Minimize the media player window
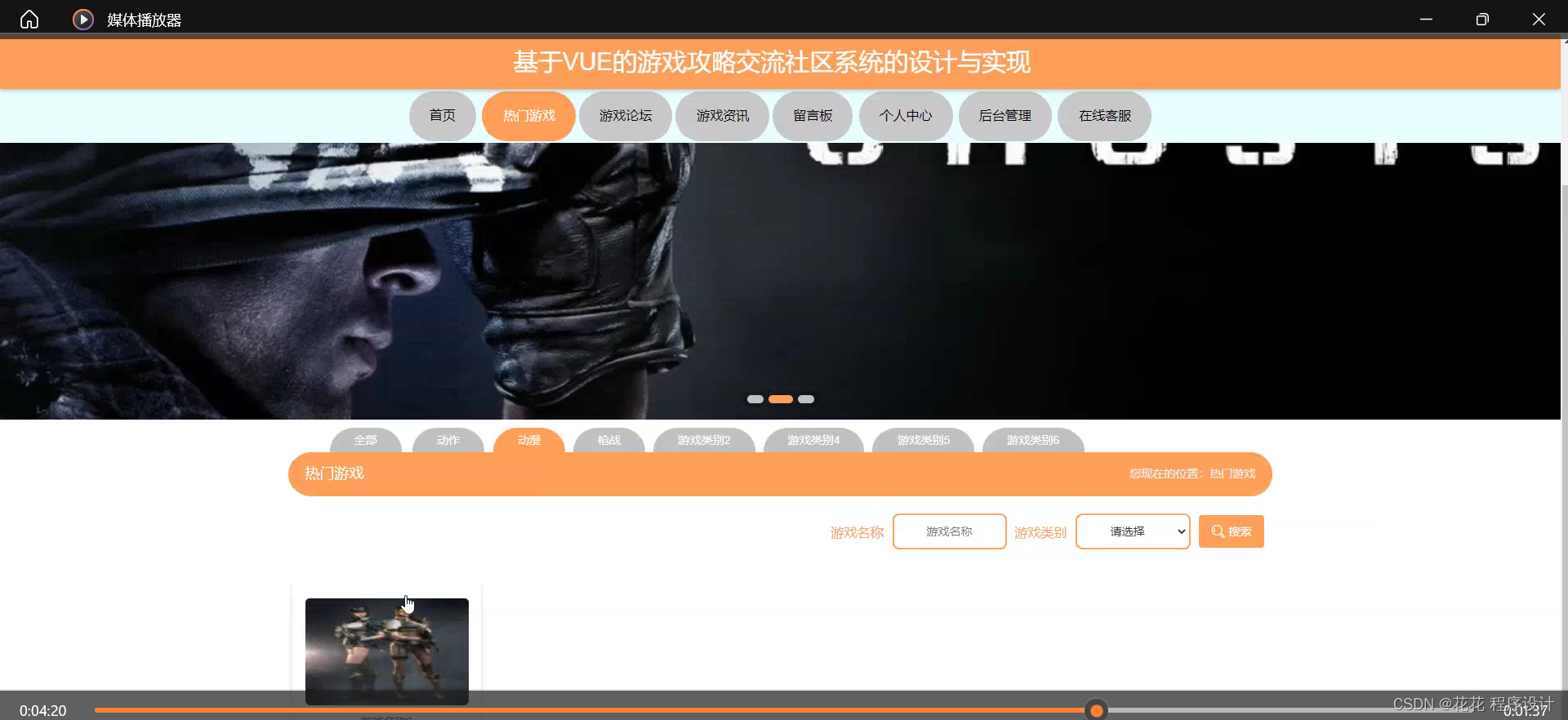1568x720 pixels. 1426,19
